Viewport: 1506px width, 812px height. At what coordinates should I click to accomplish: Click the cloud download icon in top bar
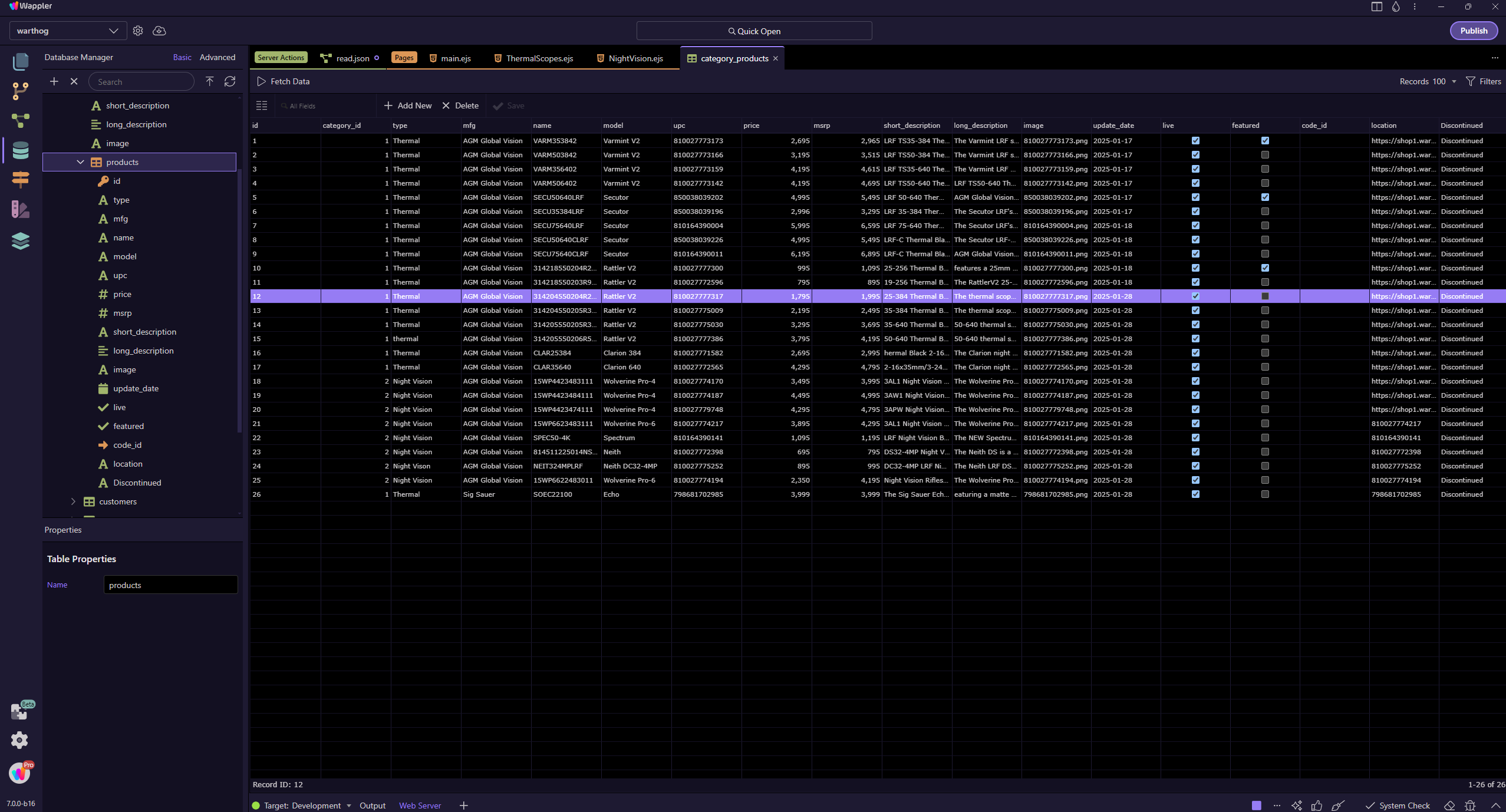point(159,31)
